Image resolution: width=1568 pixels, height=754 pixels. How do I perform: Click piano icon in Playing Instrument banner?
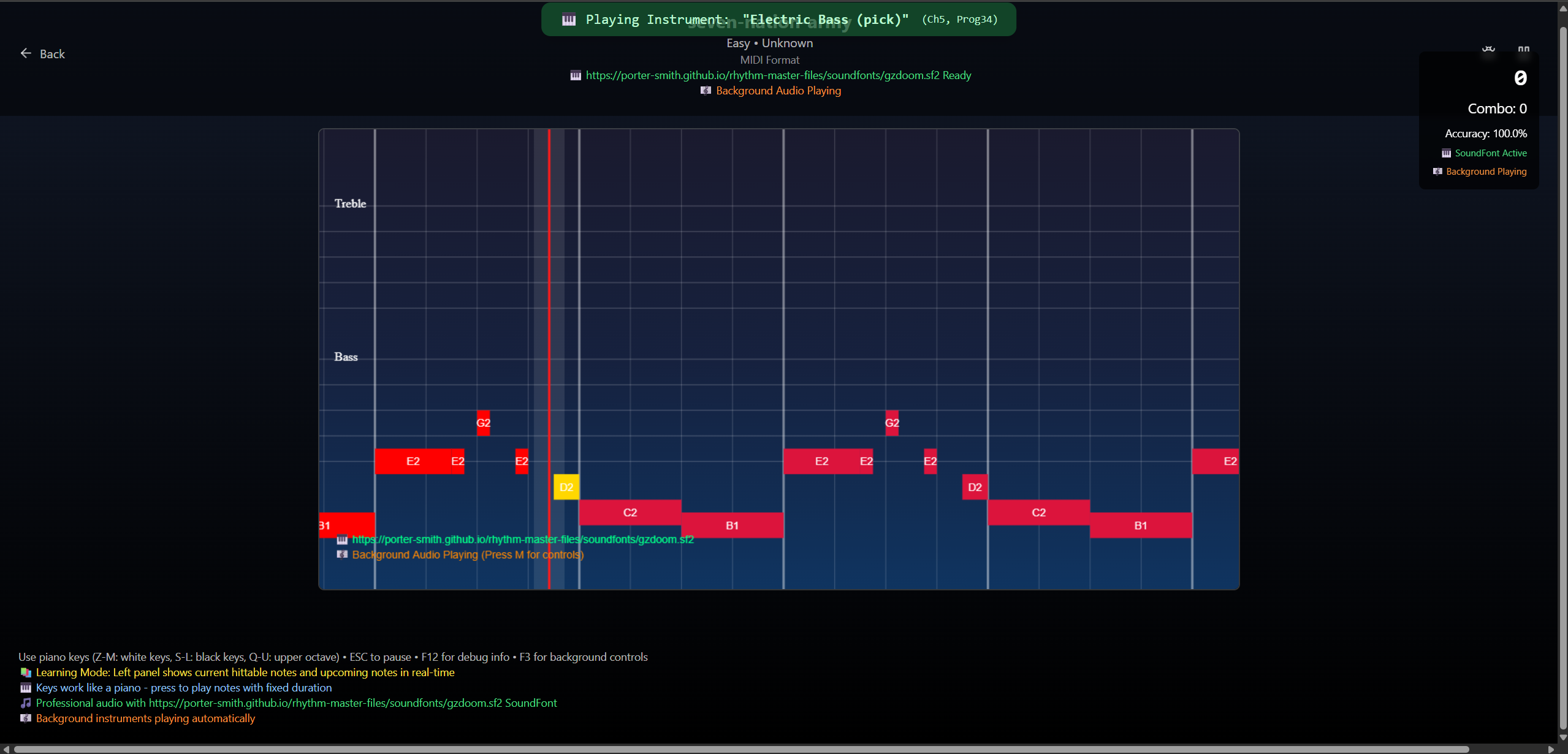pos(569,20)
